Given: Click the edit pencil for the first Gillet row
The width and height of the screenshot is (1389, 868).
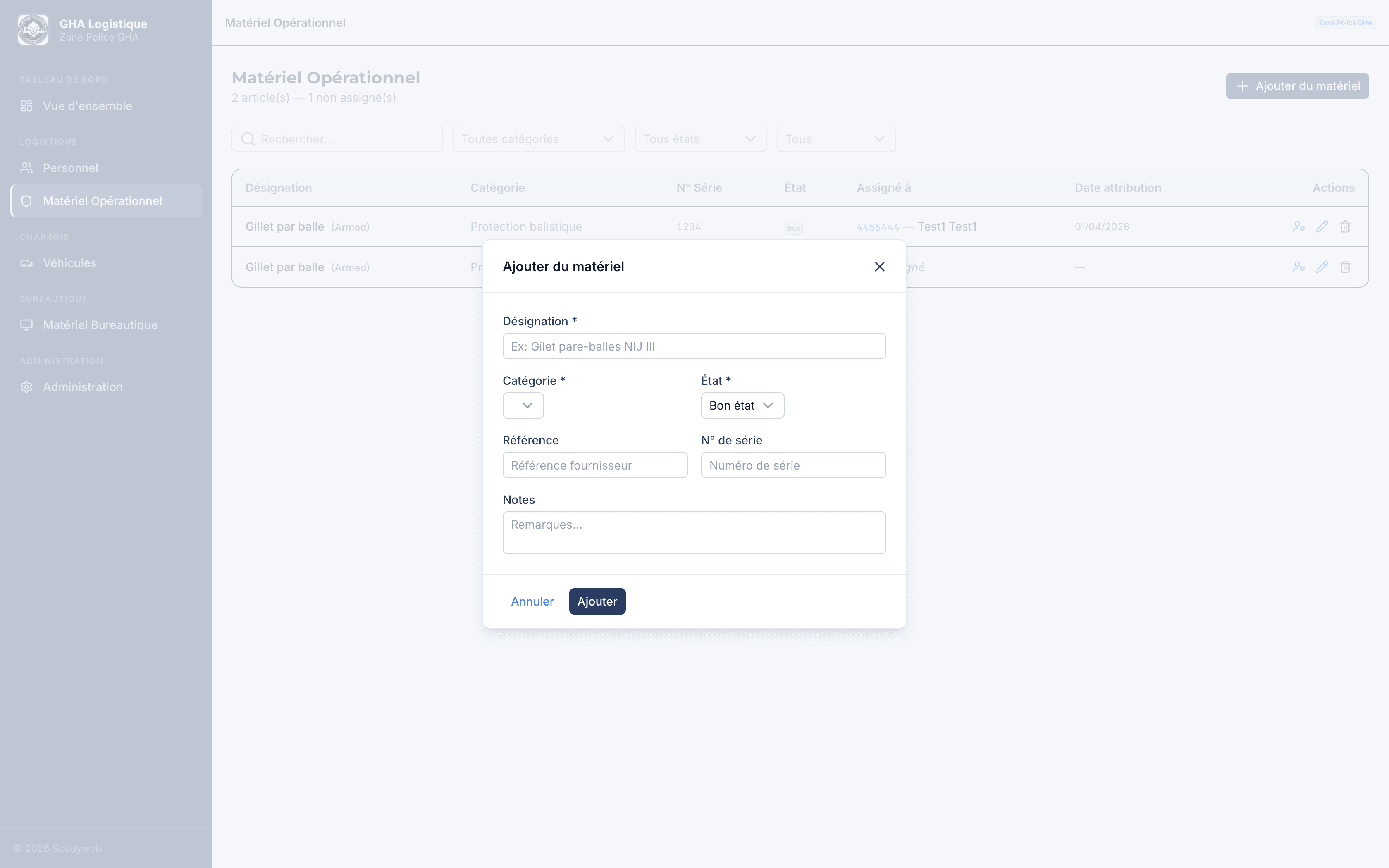Looking at the screenshot, I should [1322, 226].
